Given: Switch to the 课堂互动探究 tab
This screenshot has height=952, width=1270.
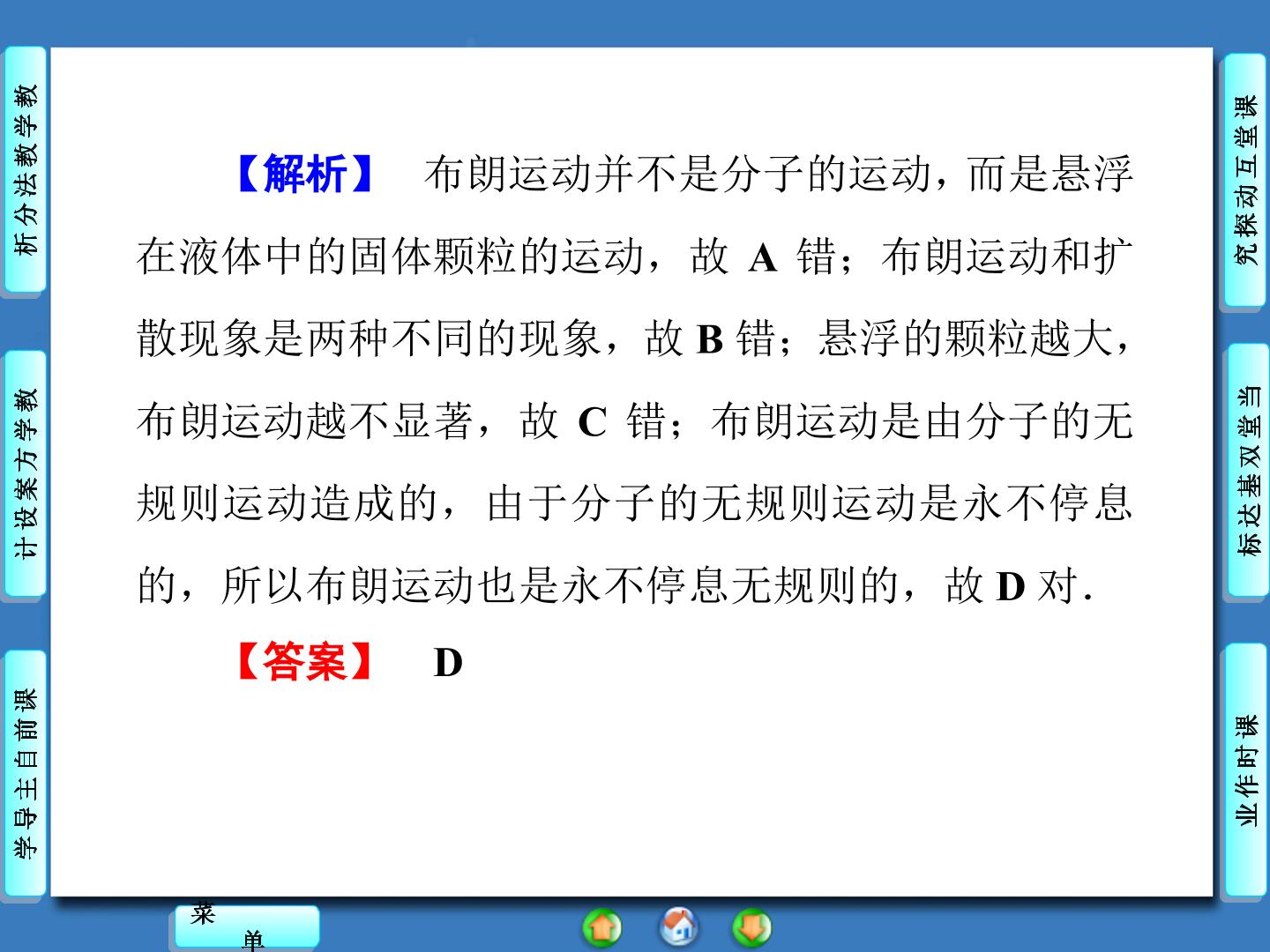Looking at the screenshot, I should click(x=1245, y=180).
